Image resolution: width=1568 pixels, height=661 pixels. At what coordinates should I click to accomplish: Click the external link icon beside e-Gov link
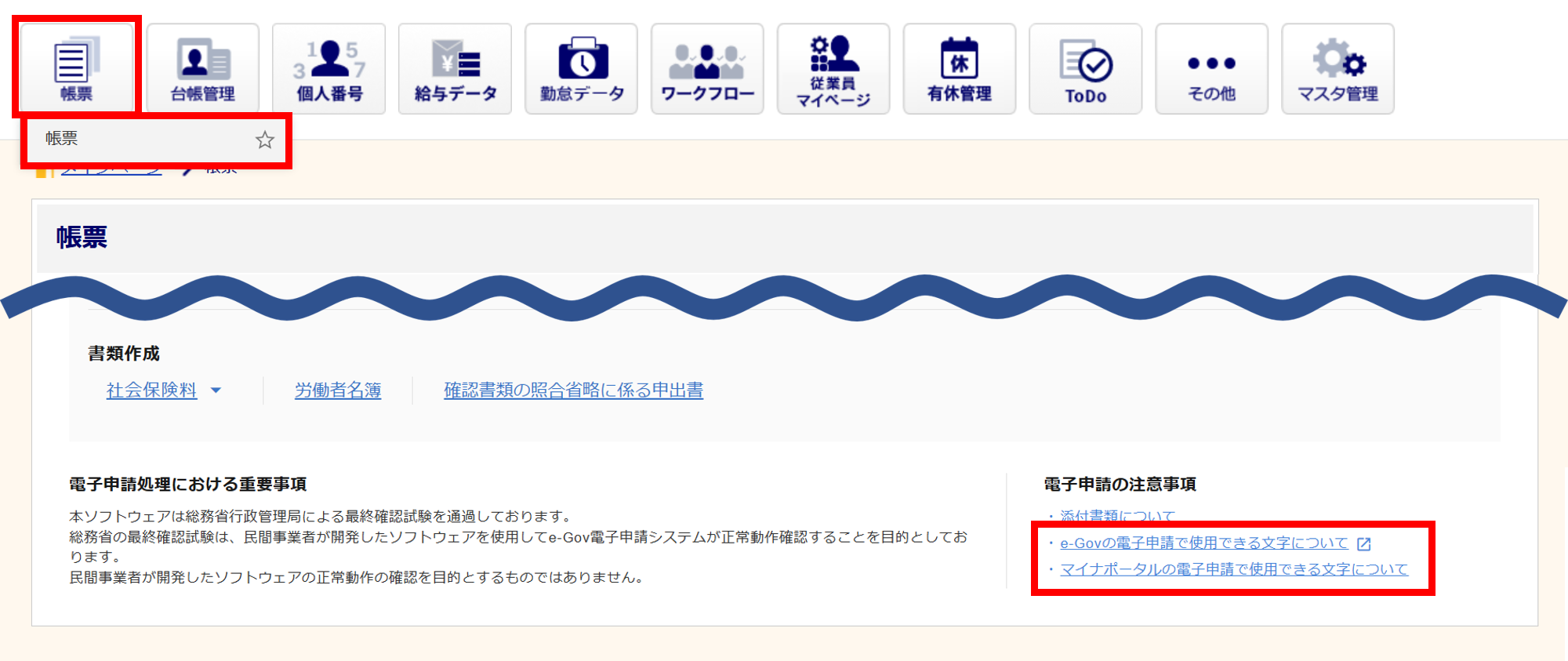coord(1364,544)
